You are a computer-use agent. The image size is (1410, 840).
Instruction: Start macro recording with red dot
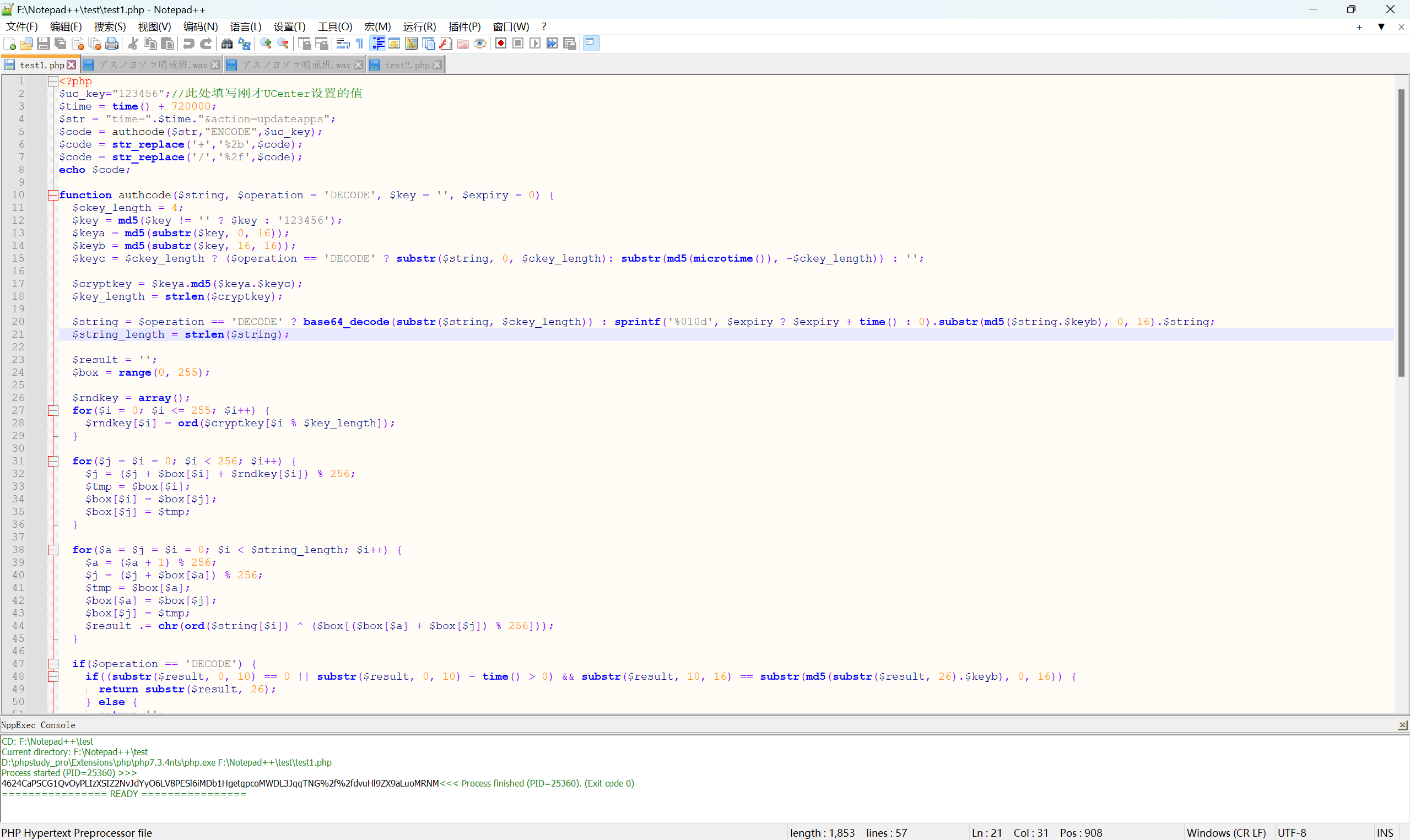pos(500,44)
